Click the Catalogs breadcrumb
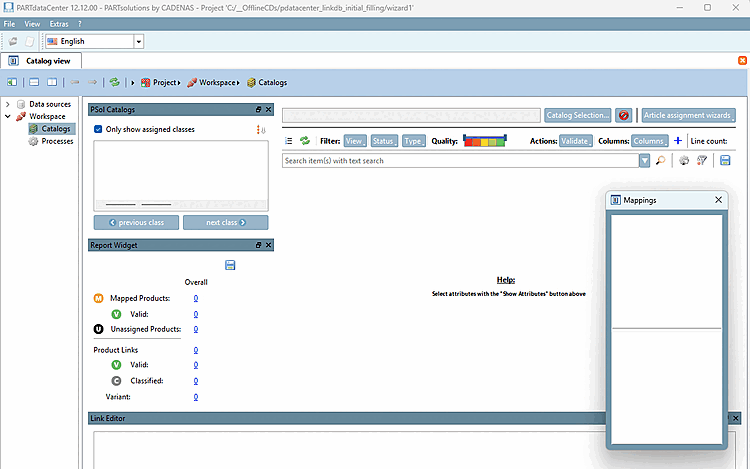 pos(267,82)
